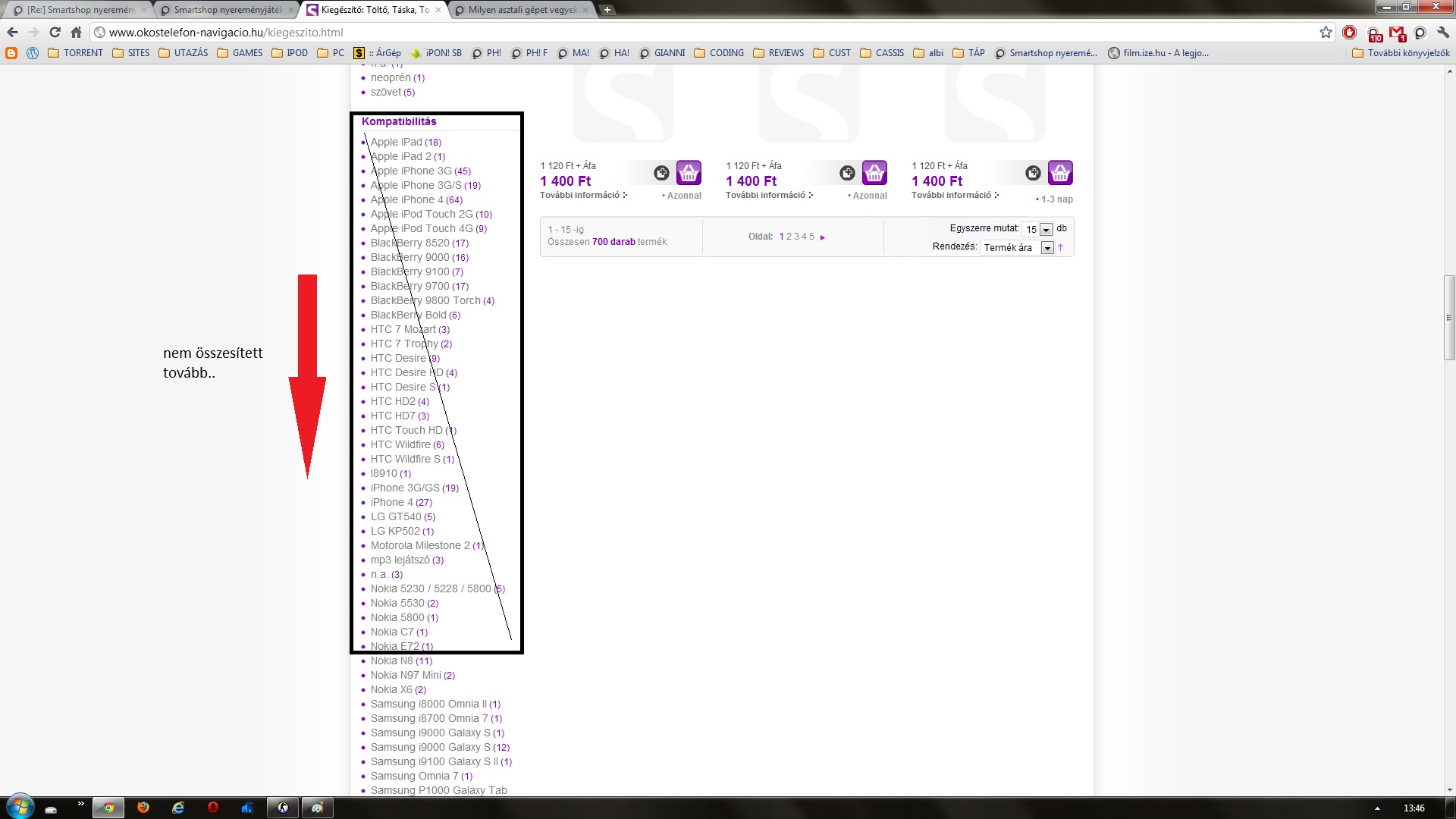This screenshot has width=1456, height=819.
Task: Add the first 1 400 Ft product to basket
Action: point(689,173)
